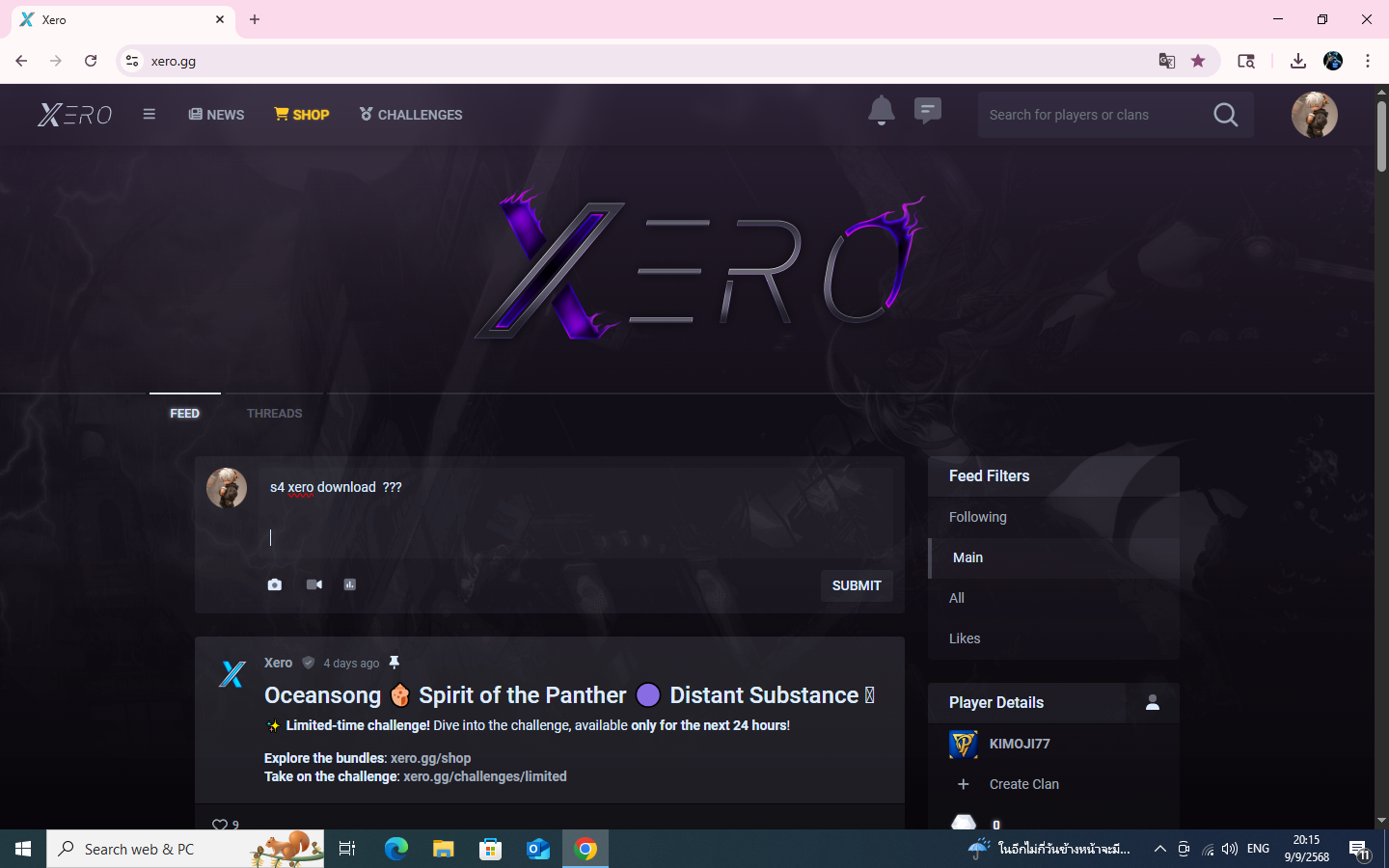This screenshot has height=868, width=1389.
Task: Click the search players or clans field
Action: (x=1090, y=115)
